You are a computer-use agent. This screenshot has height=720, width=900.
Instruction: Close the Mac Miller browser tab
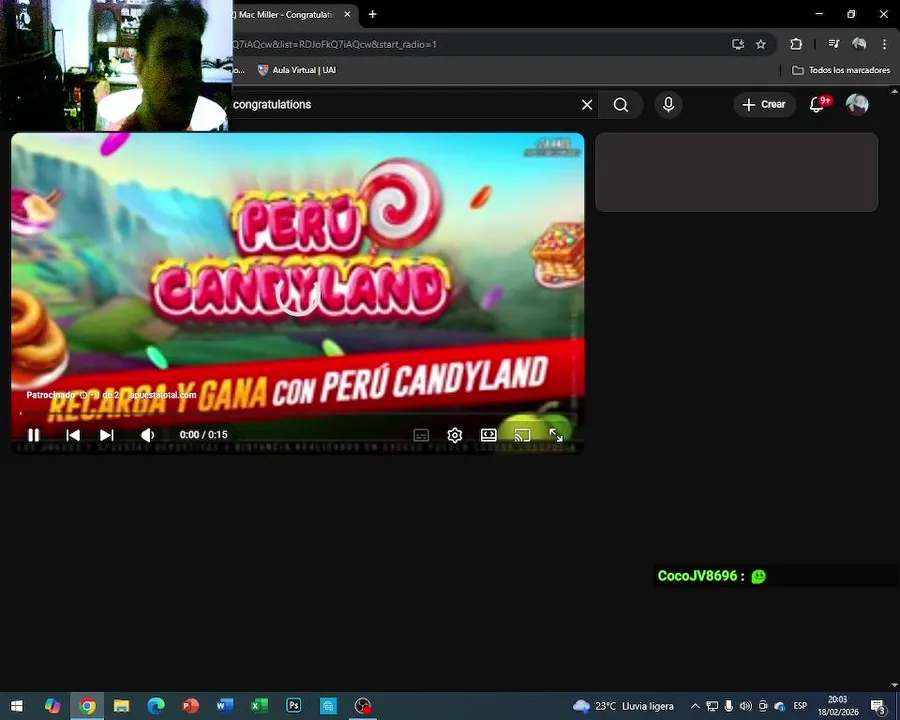(347, 14)
